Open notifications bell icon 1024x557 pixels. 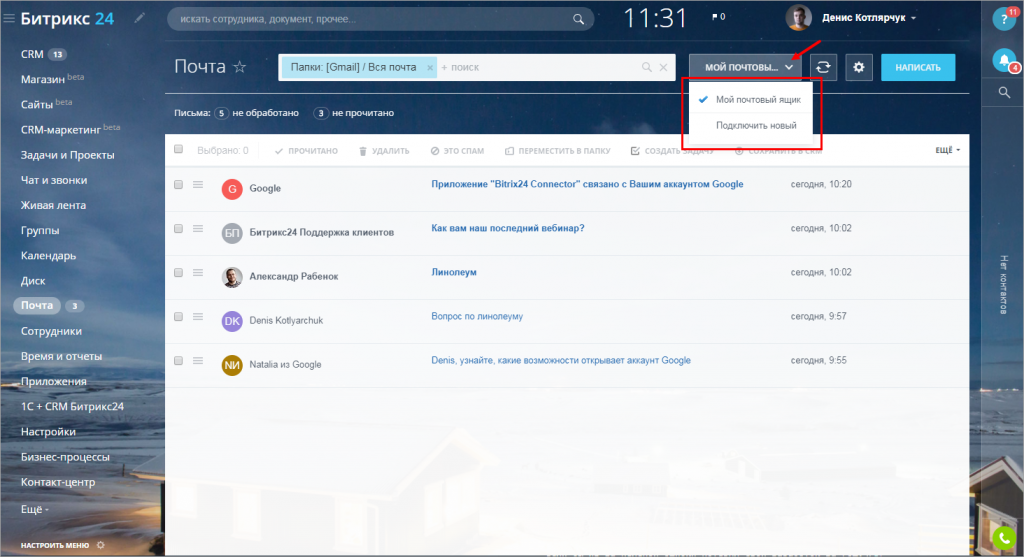tap(1004, 61)
